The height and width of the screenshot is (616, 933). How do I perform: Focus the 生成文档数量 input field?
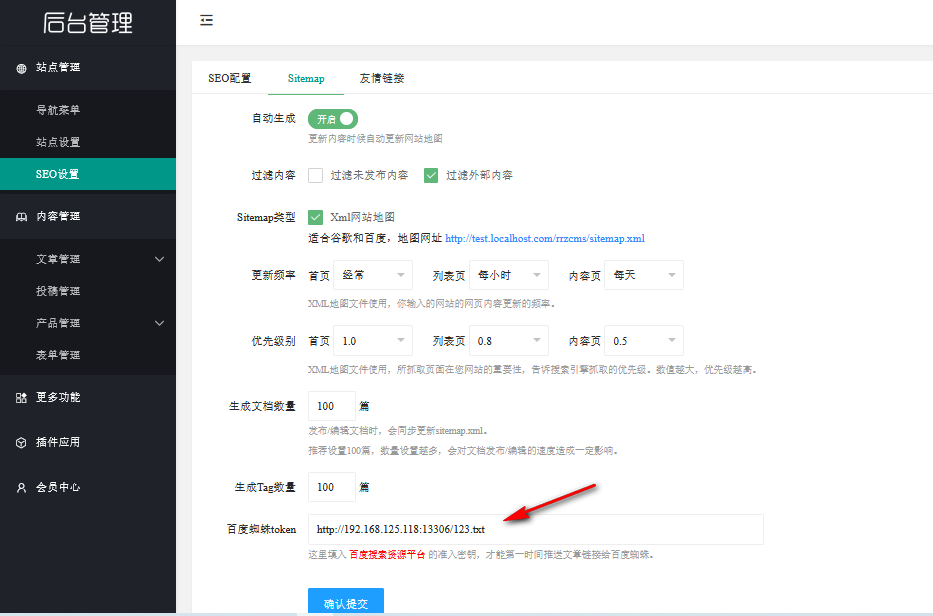(x=331, y=406)
